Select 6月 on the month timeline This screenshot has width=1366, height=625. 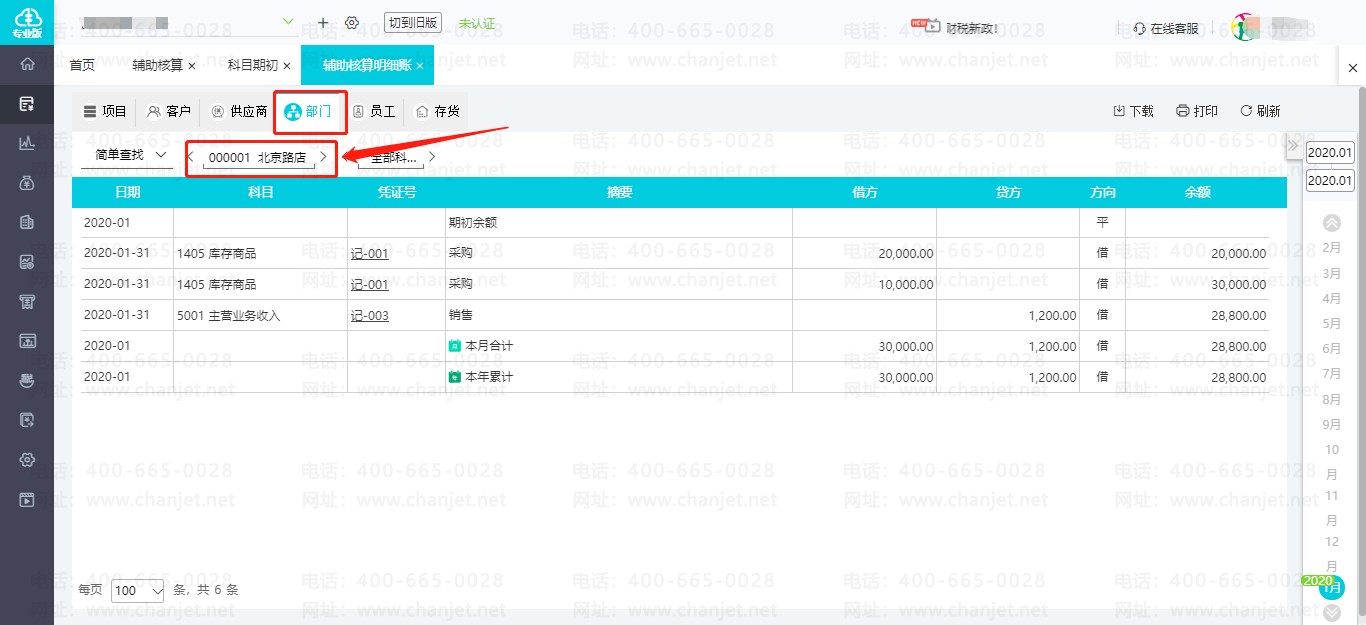(x=1332, y=349)
